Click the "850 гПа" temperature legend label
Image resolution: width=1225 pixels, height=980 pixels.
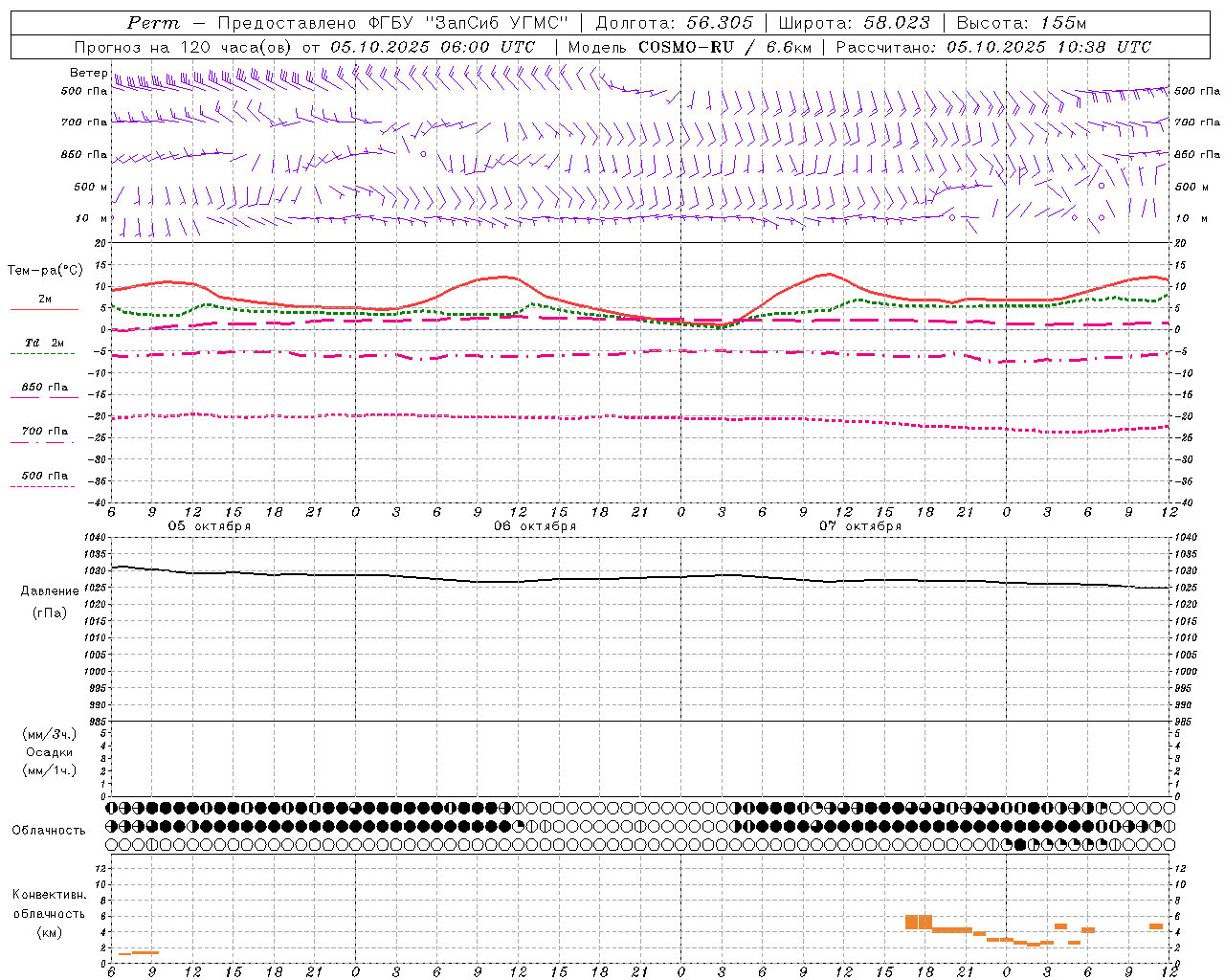click(44, 388)
